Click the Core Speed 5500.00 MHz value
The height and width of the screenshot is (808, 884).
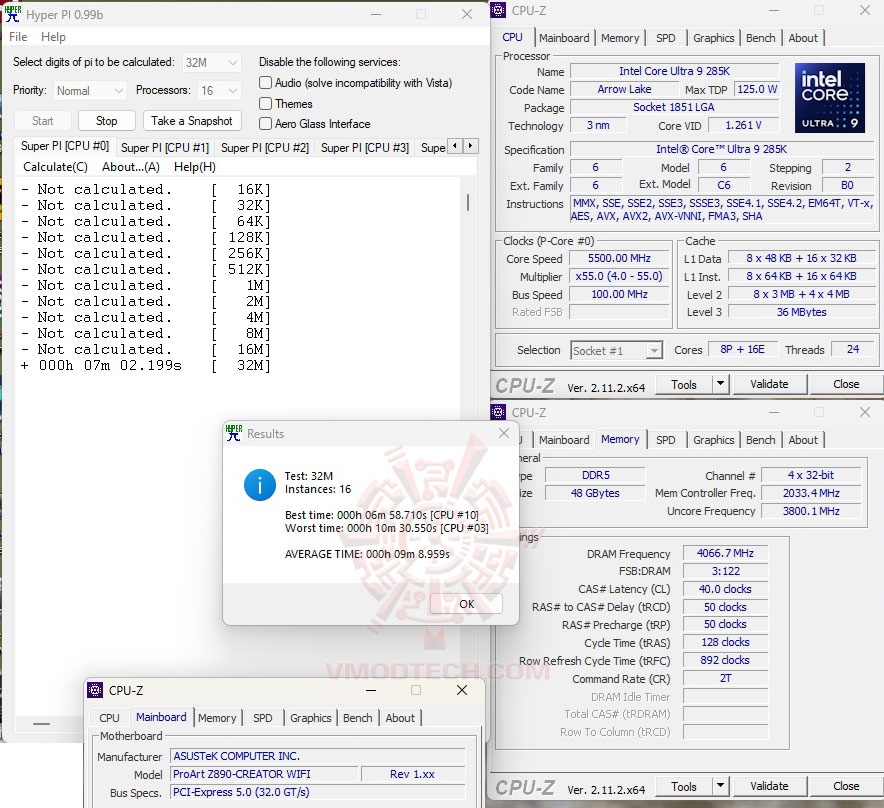pos(619,258)
